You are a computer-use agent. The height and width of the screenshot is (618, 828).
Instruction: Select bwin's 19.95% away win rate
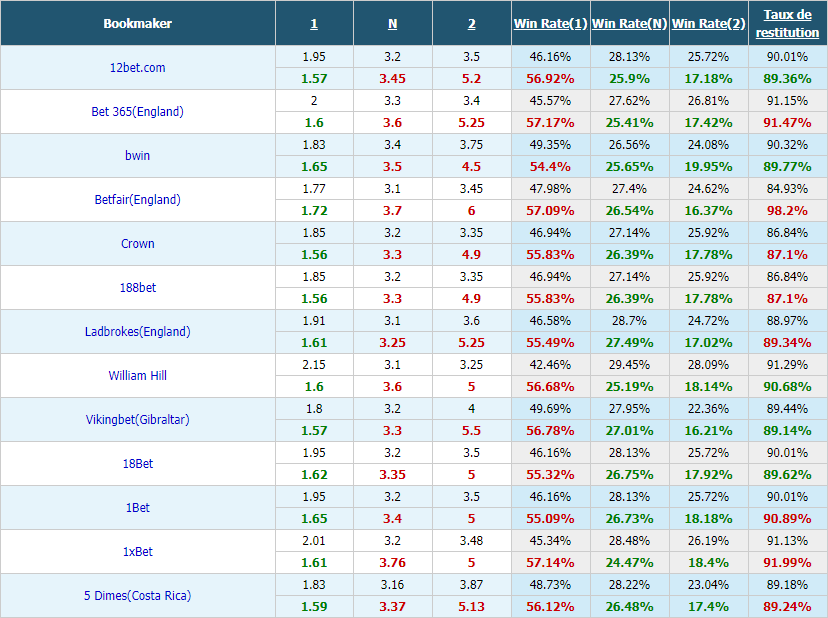708,167
